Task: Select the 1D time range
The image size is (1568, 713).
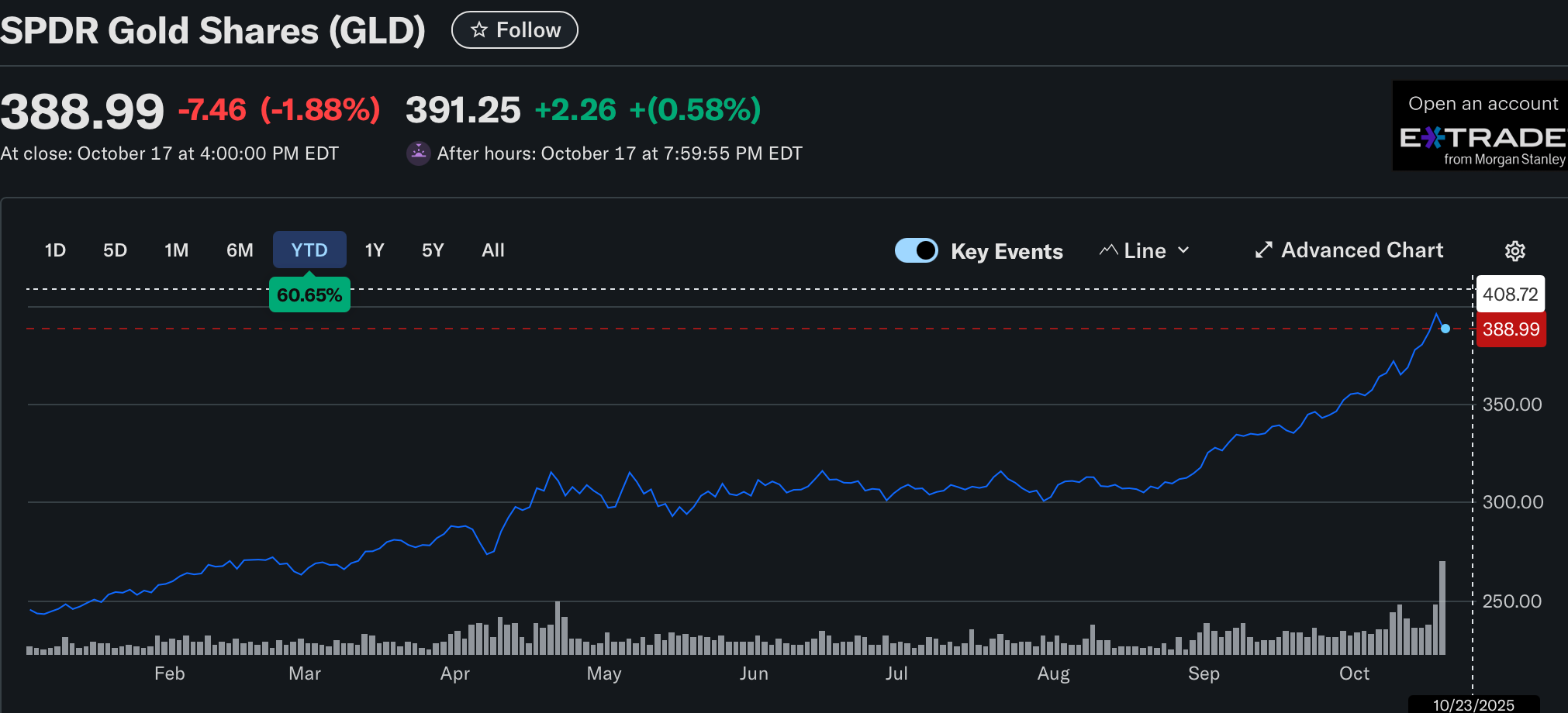Action: click(55, 250)
